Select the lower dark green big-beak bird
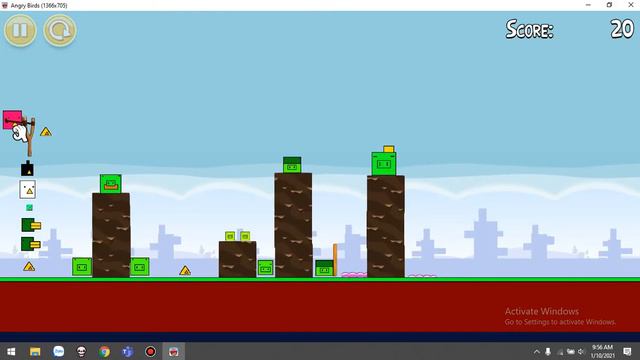Image resolution: width=640 pixels, height=360 pixels. coord(31,244)
